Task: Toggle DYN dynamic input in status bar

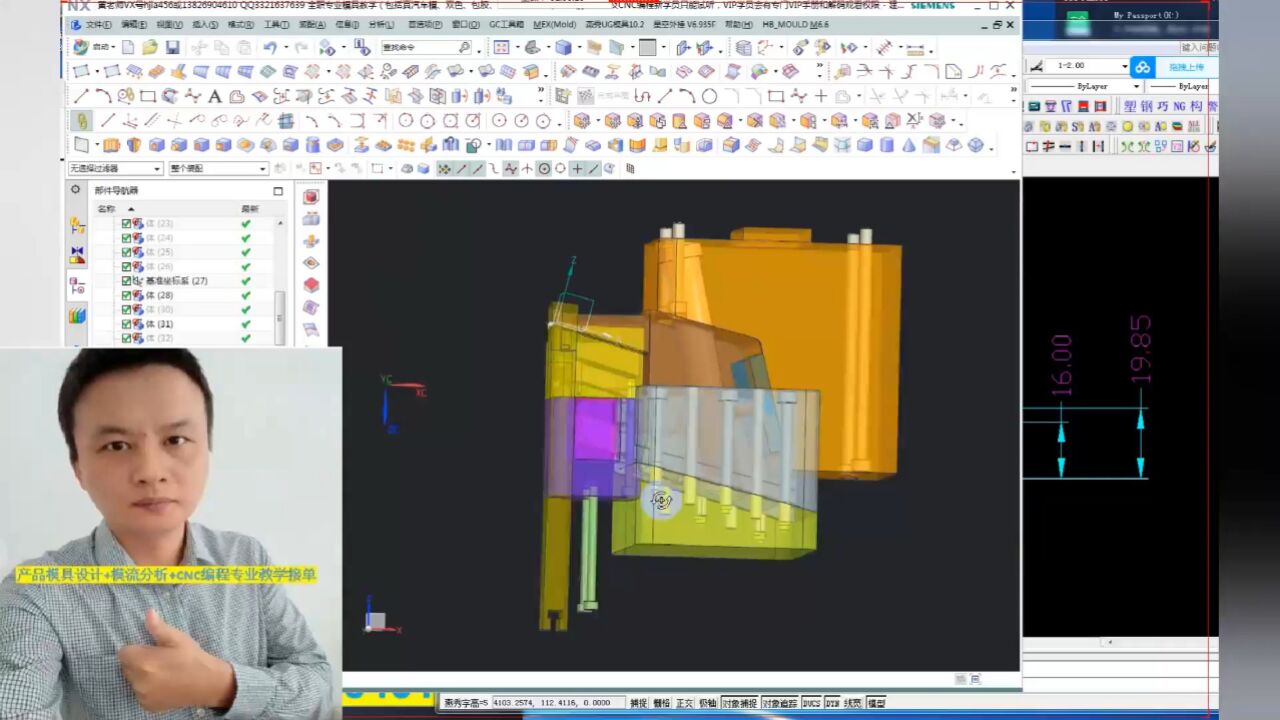Action: click(x=832, y=703)
